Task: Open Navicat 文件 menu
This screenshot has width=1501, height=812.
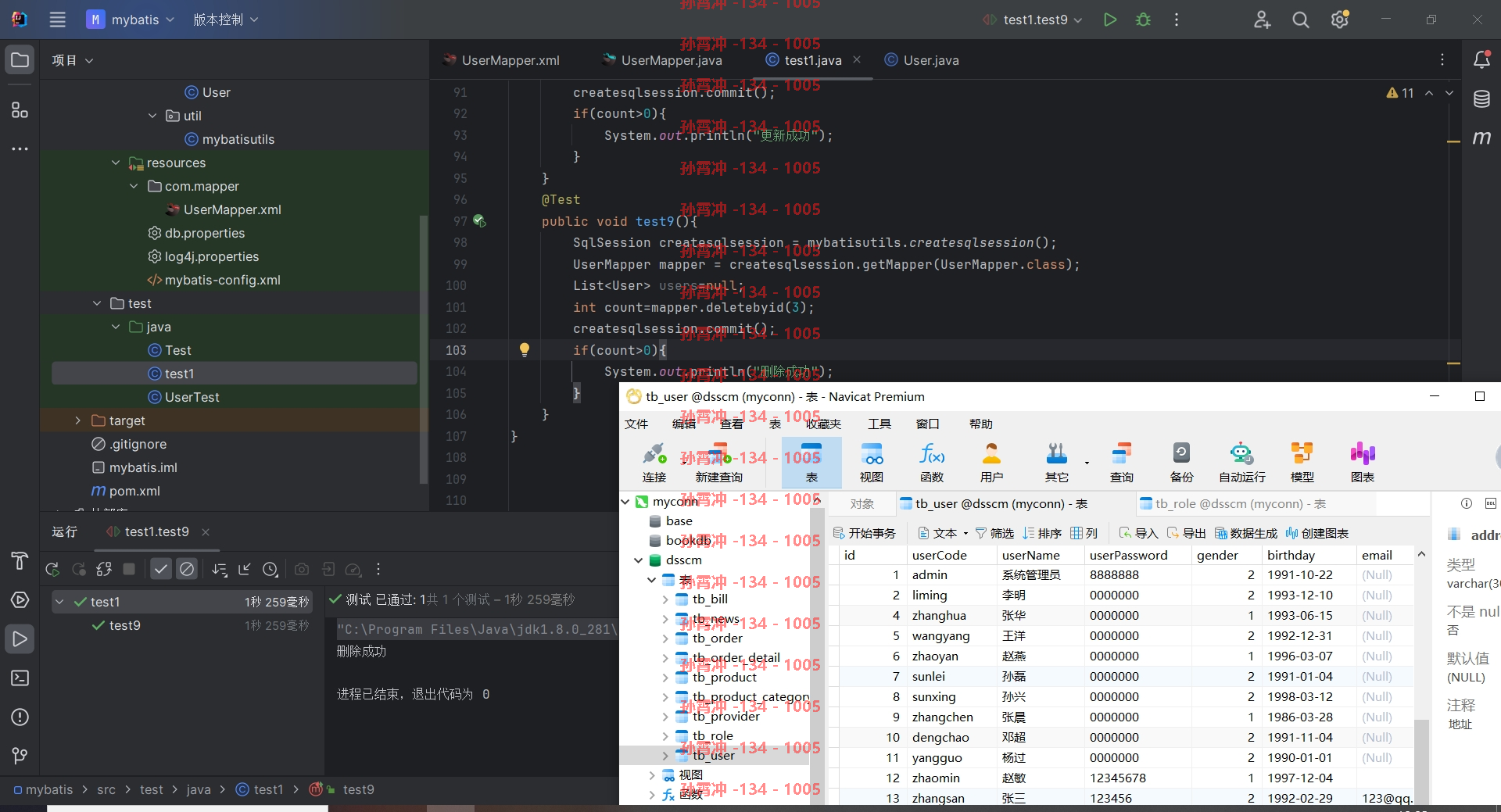Action: coord(636,424)
